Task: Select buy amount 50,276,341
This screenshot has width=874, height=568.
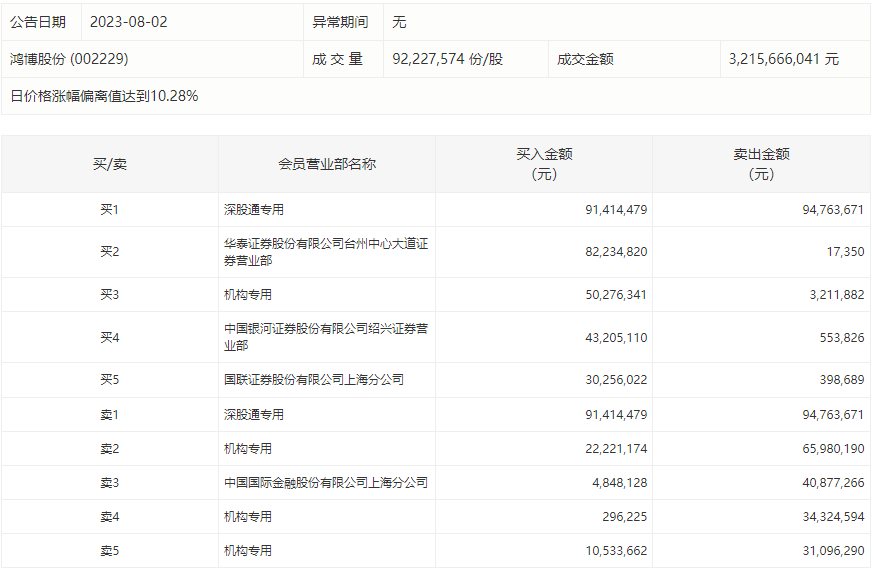Action: point(616,294)
